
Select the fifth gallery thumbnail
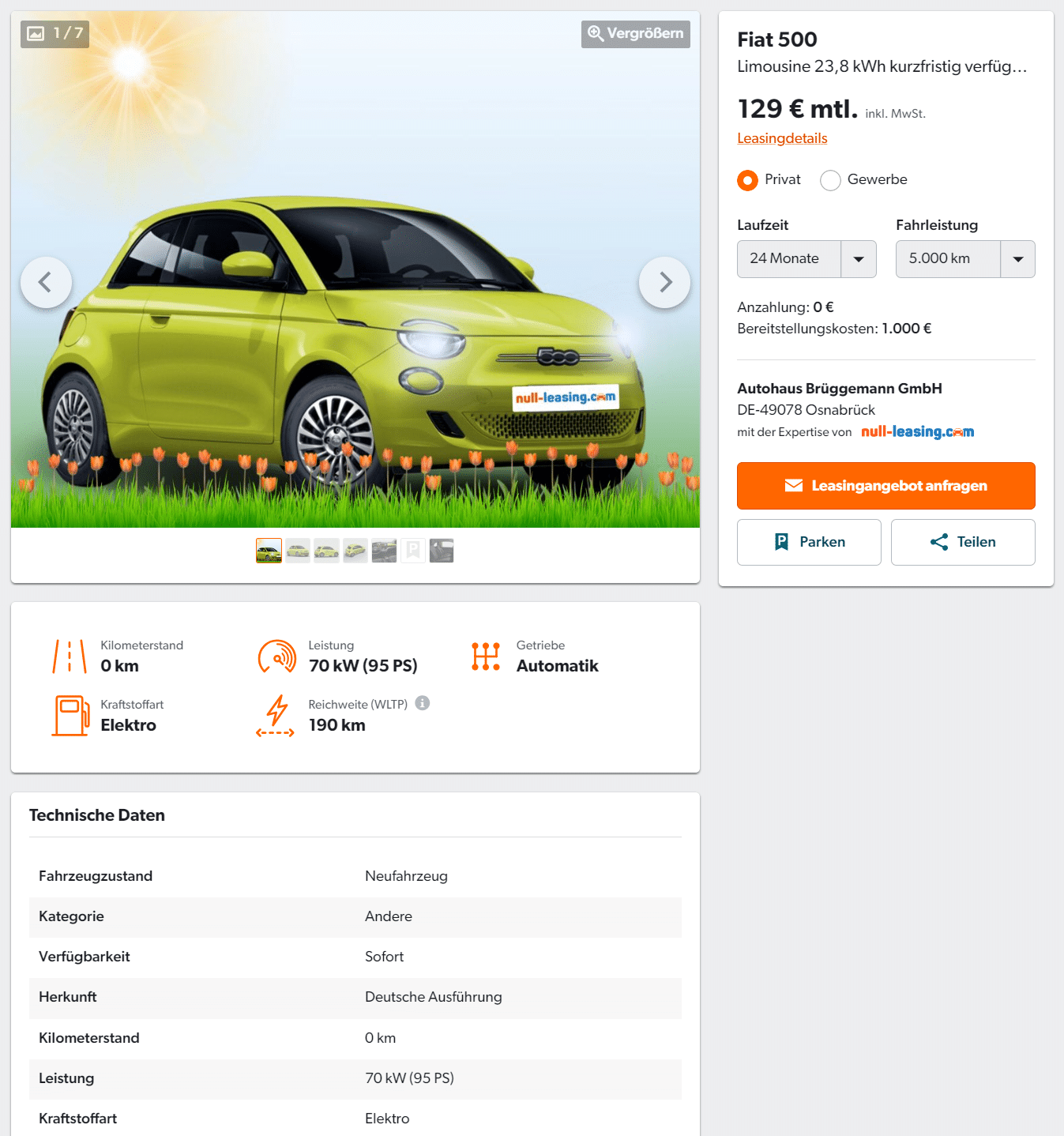tap(384, 551)
